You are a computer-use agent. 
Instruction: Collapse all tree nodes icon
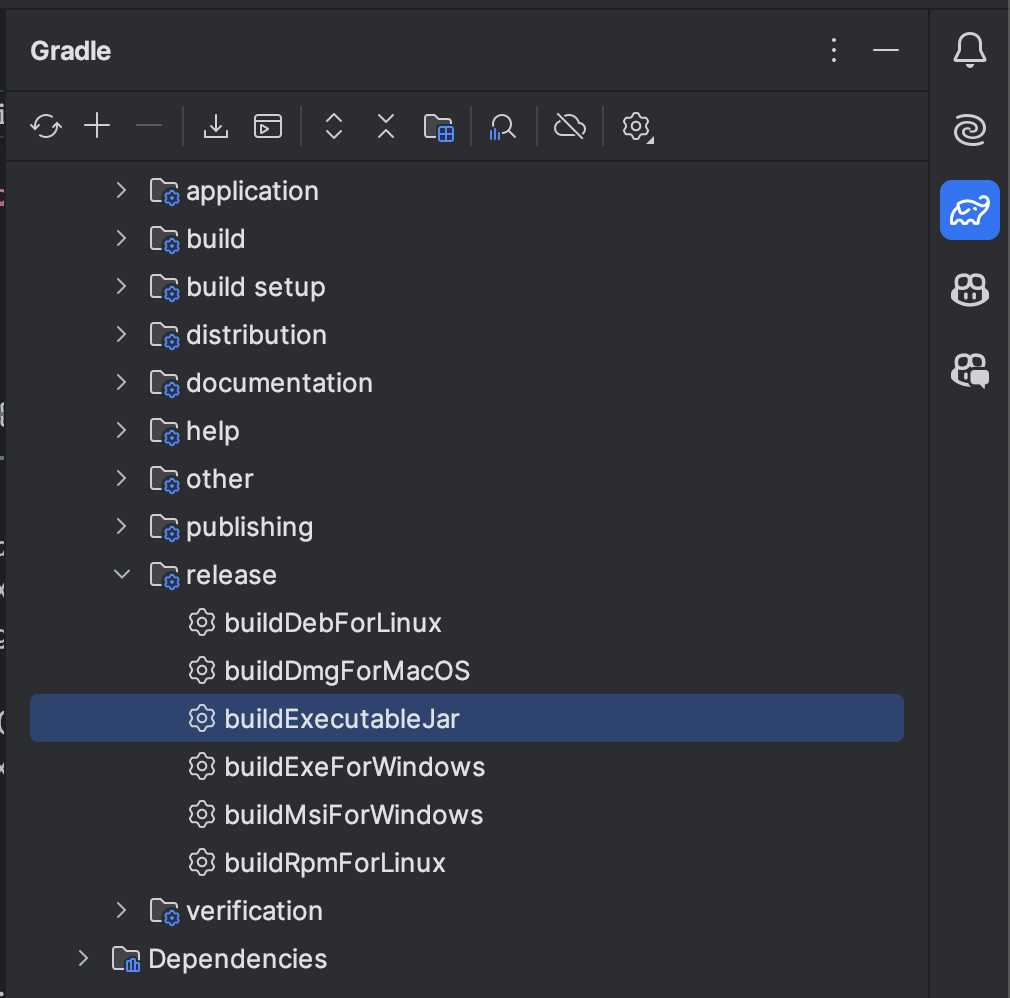[x=386, y=126]
